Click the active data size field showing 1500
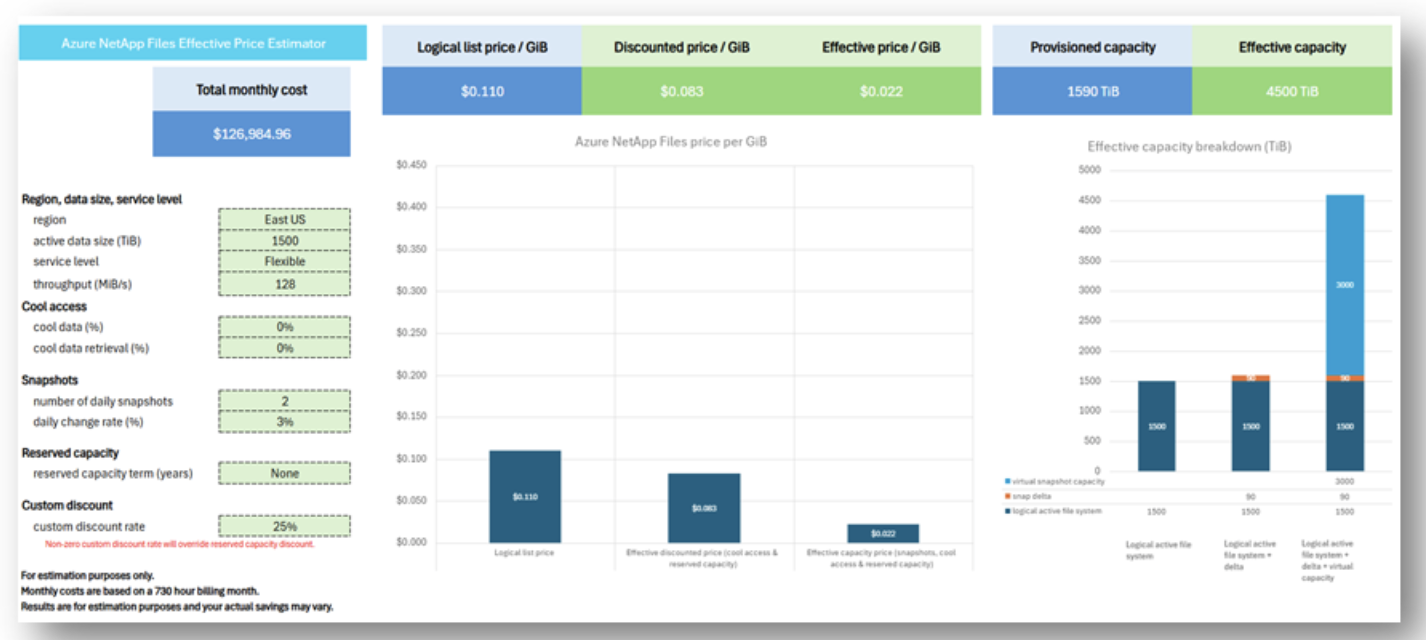Image resolution: width=1426 pixels, height=640 pixels. click(283, 241)
